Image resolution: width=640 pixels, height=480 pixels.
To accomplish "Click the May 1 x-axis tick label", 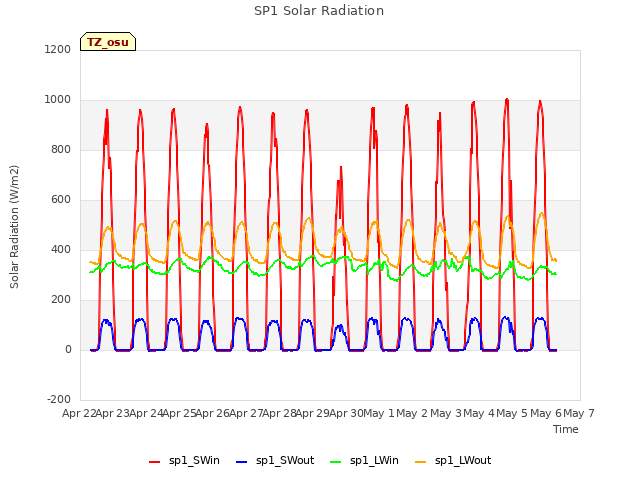I will pyautogui.click(x=379, y=413).
